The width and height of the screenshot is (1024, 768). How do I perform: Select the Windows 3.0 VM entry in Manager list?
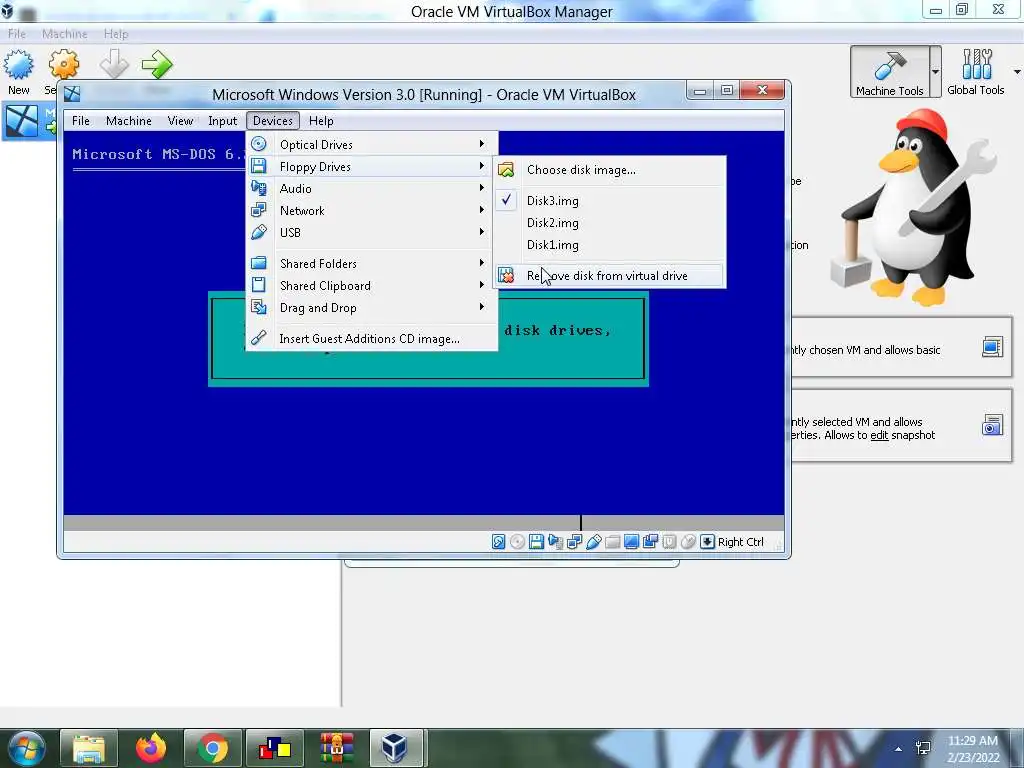[x=29, y=121]
